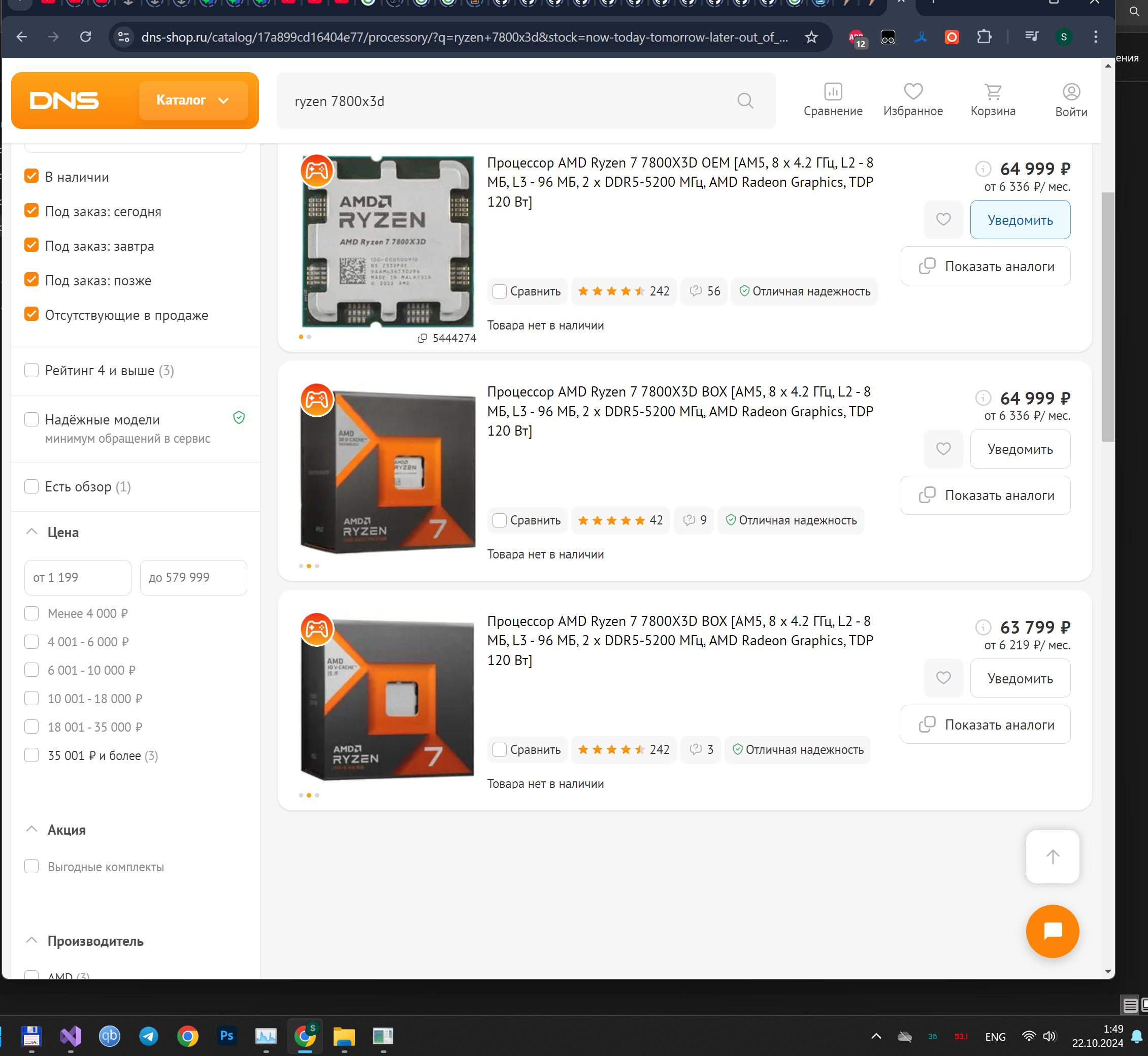
Task: Open File Explorer from taskbar
Action: [x=344, y=1036]
